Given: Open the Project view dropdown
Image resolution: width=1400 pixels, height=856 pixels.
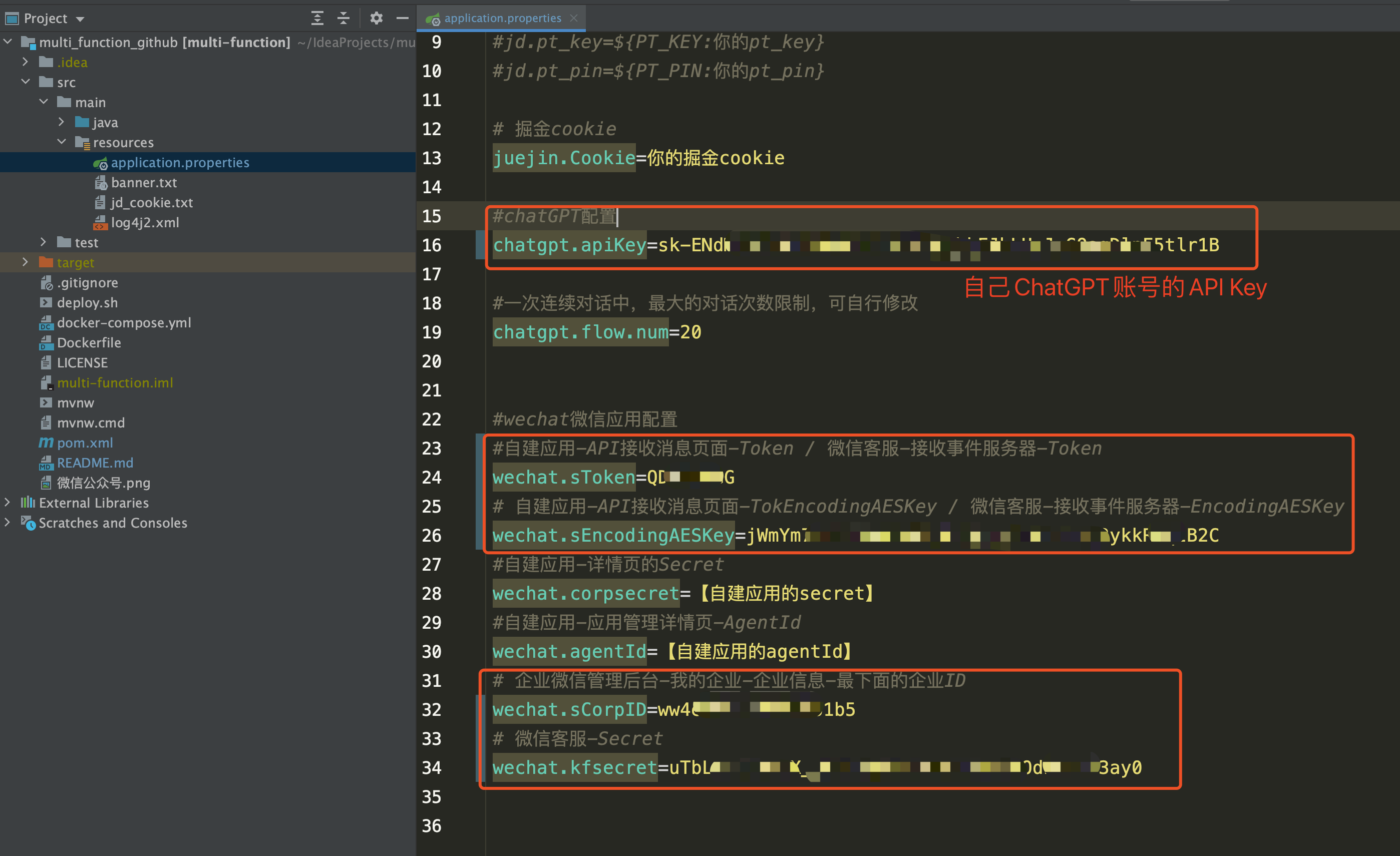Looking at the screenshot, I should [x=80, y=20].
